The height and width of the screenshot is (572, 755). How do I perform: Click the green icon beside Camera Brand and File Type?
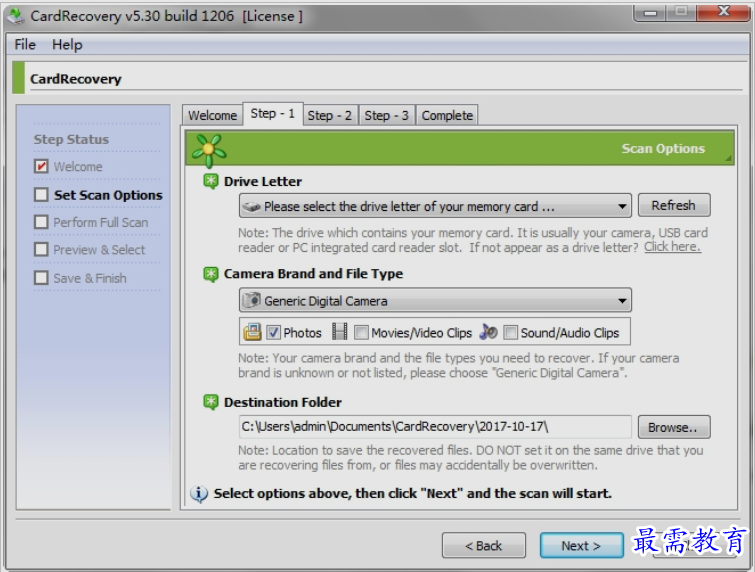(x=210, y=274)
